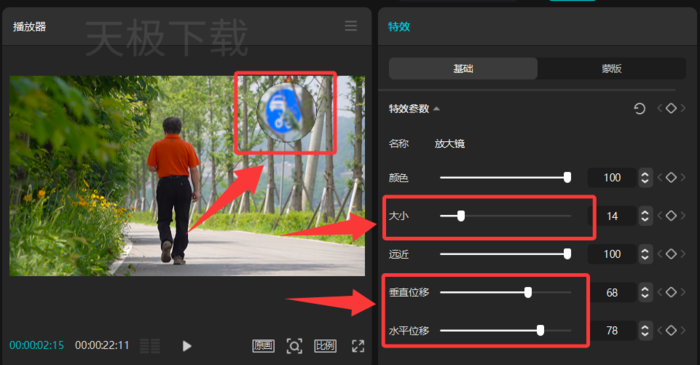Add a keyframe for the 颜色 parameter
The height and width of the screenshot is (365, 700).
(x=671, y=178)
